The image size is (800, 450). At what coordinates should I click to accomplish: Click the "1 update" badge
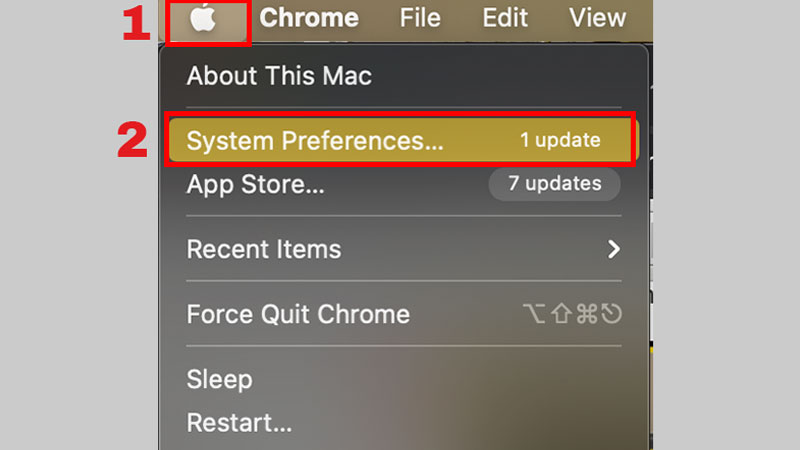click(x=559, y=141)
